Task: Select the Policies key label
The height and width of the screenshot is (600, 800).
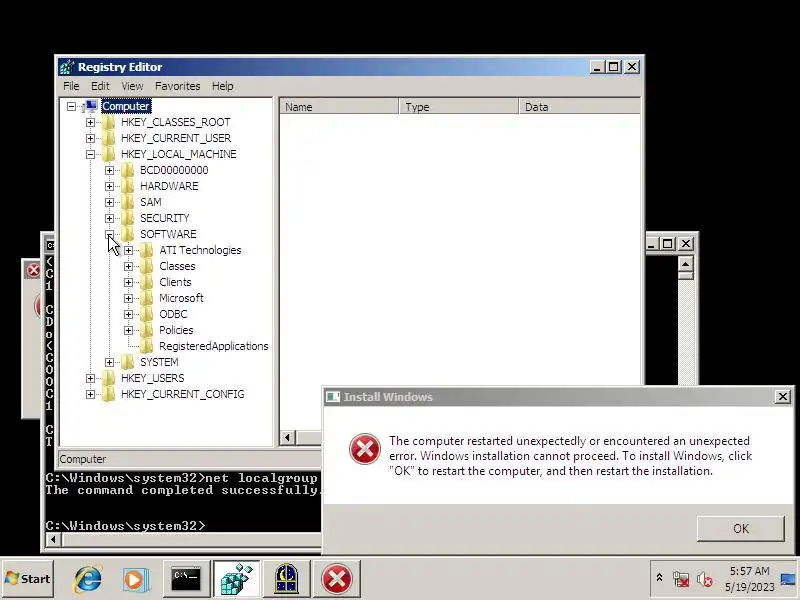Action: click(176, 330)
